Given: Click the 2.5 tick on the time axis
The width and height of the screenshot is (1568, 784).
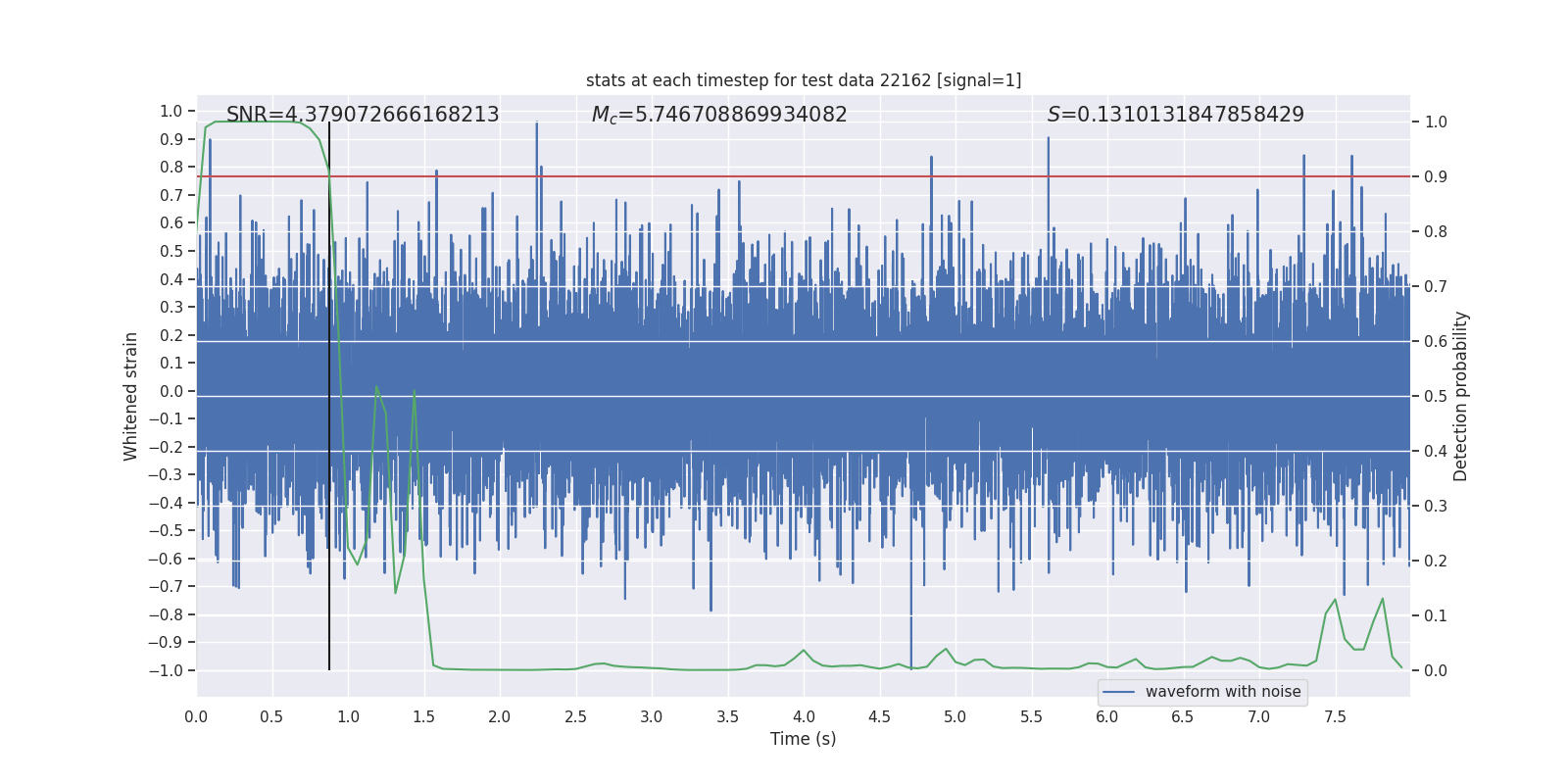Looking at the screenshot, I should point(575,716).
